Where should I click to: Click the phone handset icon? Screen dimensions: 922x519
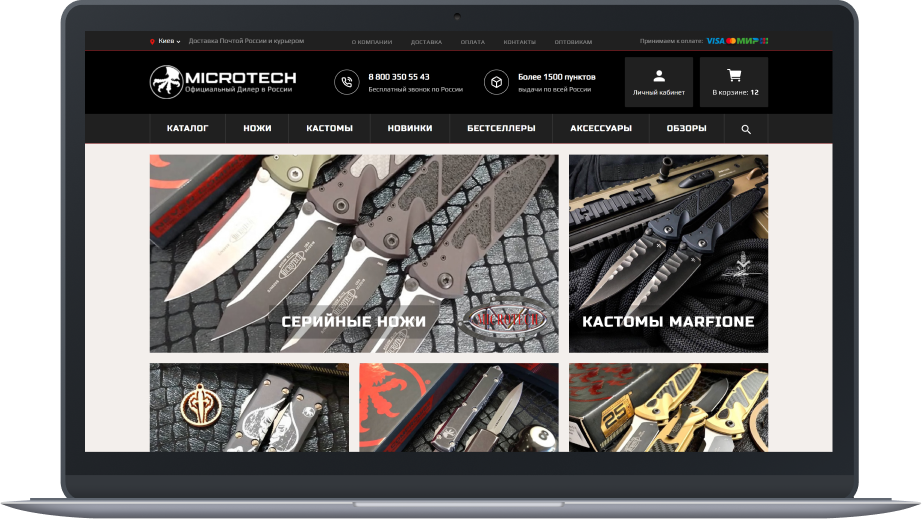click(347, 82)
